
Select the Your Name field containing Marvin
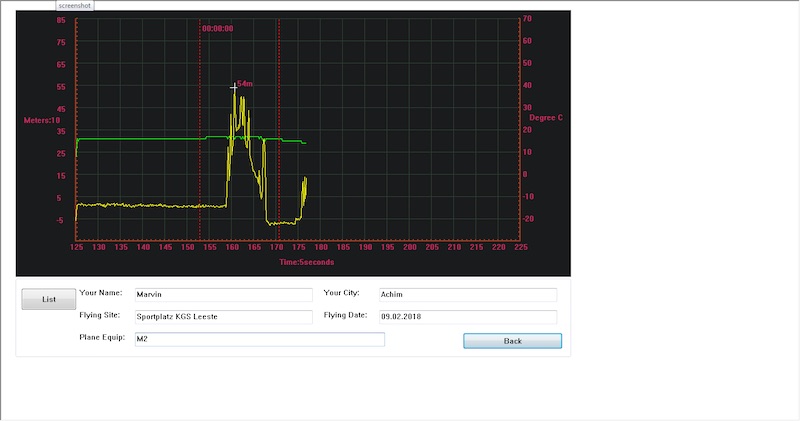224,295
